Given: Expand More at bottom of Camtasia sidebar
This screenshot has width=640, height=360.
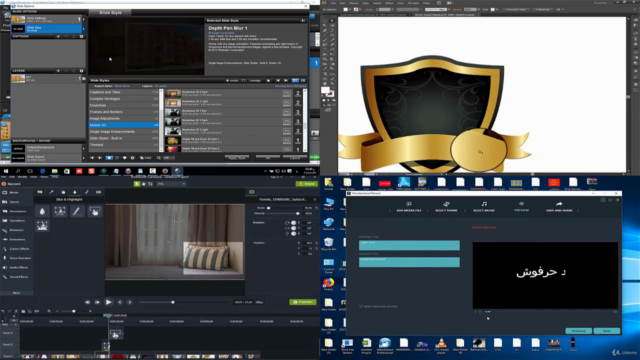Looking at the screenshot, I should click(16, 293).
